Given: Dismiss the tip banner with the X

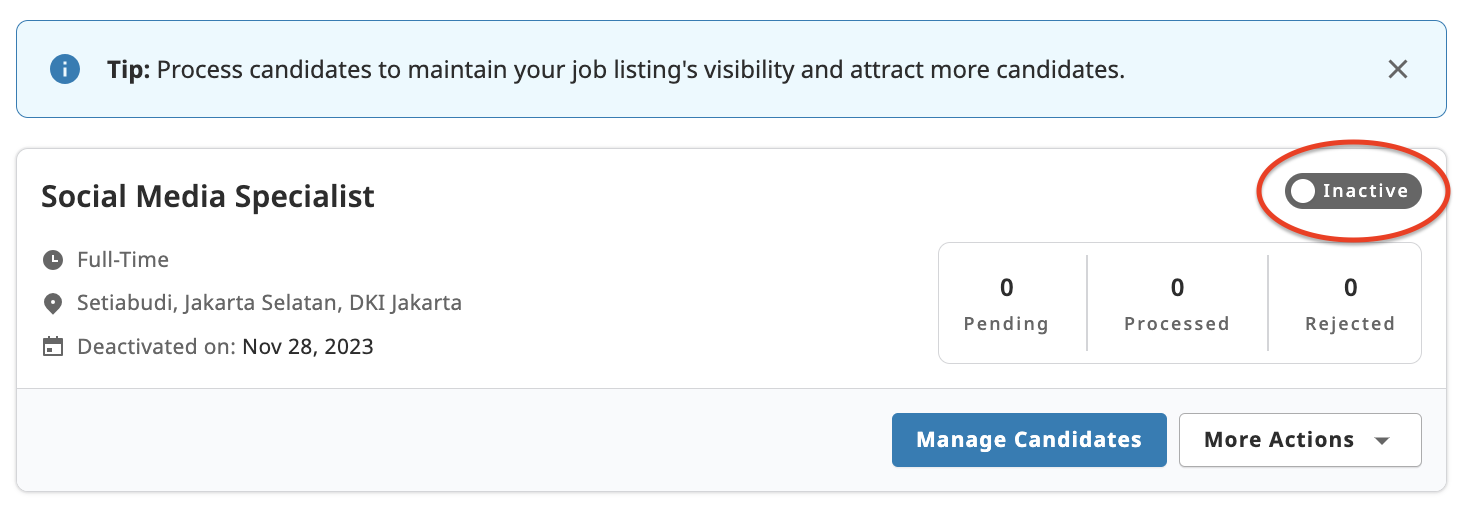Looking at the screenshot, I should [x=1398, y=69].
